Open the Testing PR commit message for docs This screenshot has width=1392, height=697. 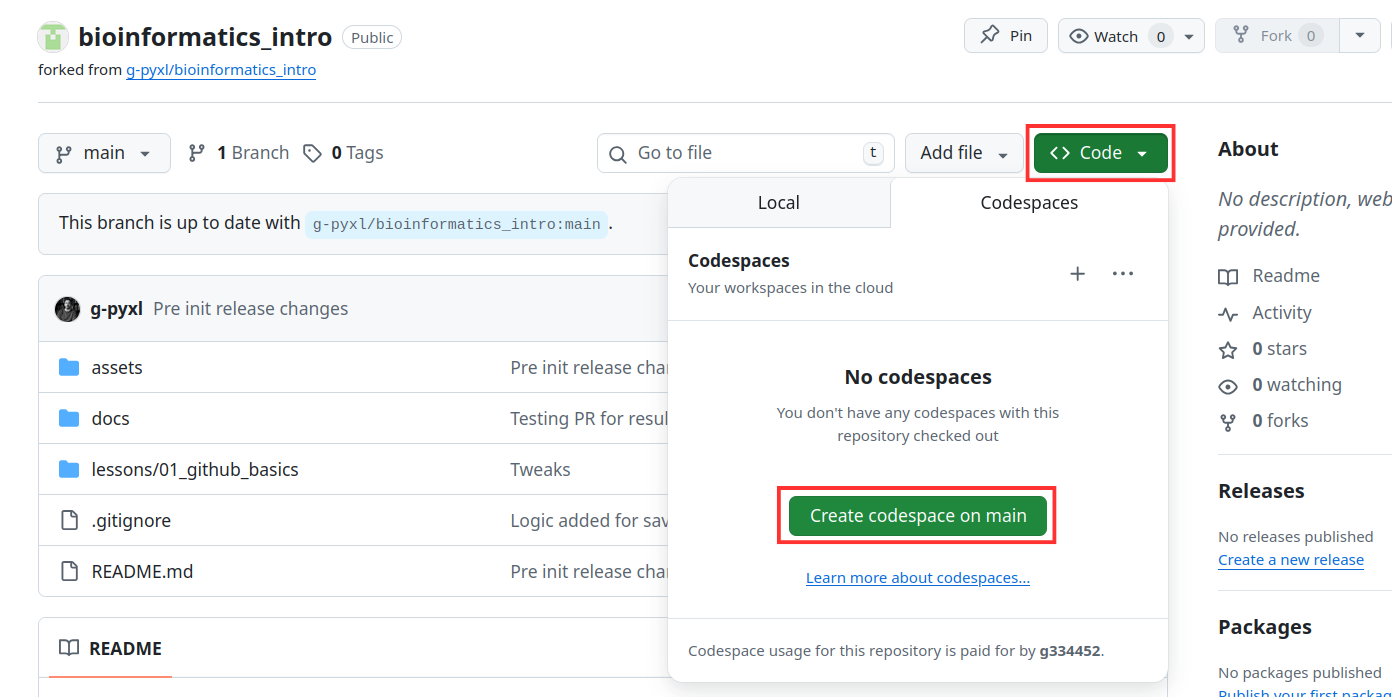click(x=589, y=419)
